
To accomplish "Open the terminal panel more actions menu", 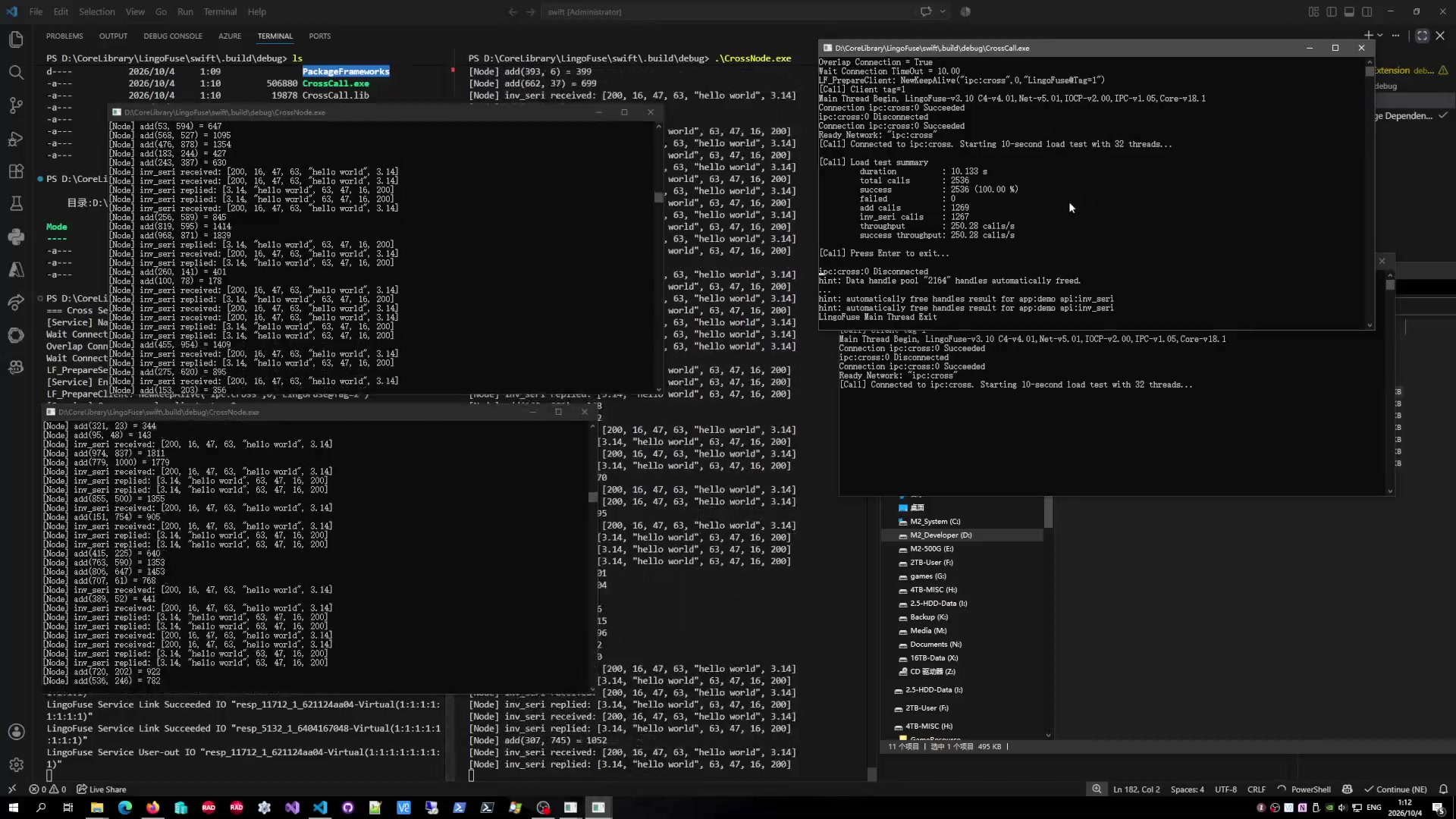I will tap(1395, 36).
